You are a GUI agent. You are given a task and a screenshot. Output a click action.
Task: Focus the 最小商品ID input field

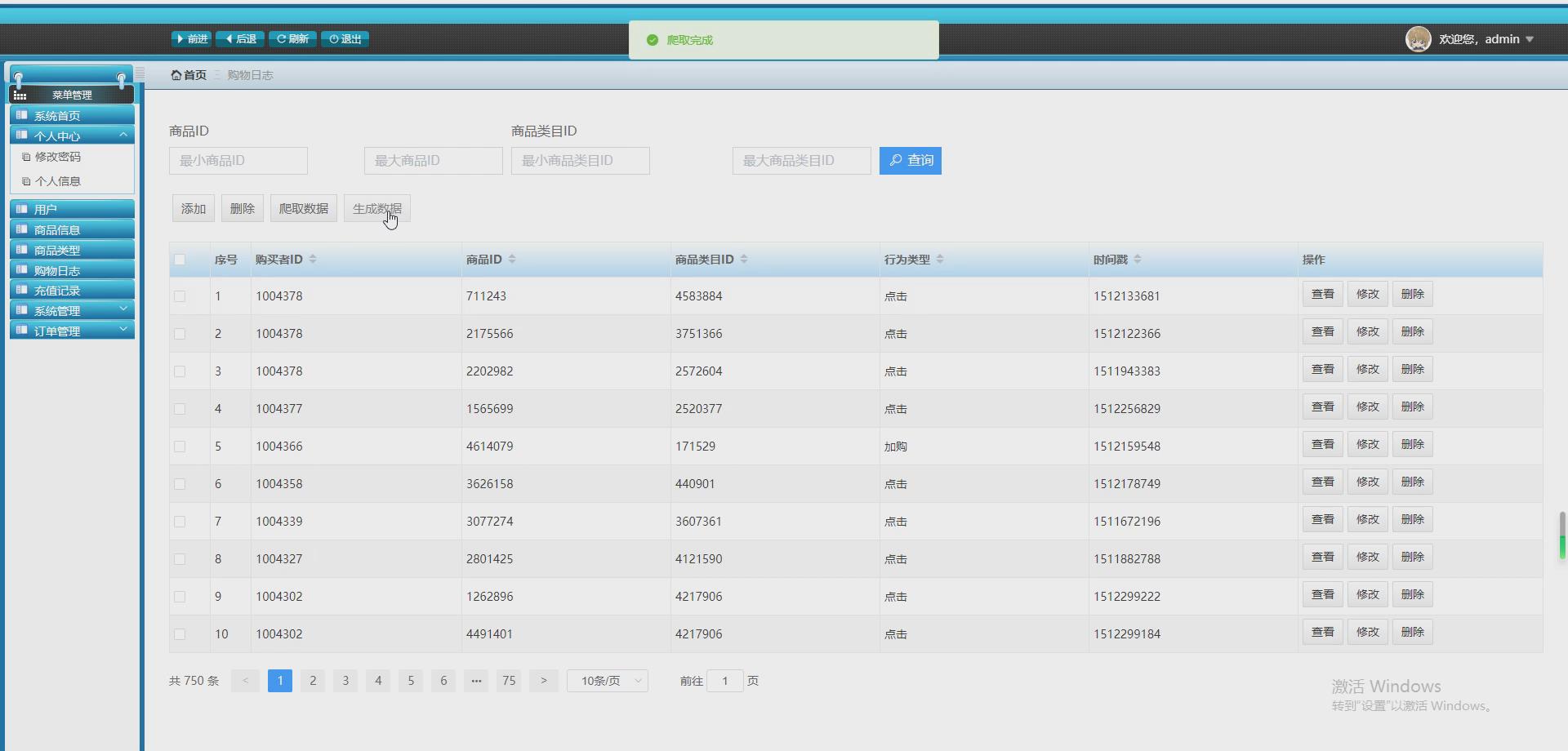[x=238, y=161]
